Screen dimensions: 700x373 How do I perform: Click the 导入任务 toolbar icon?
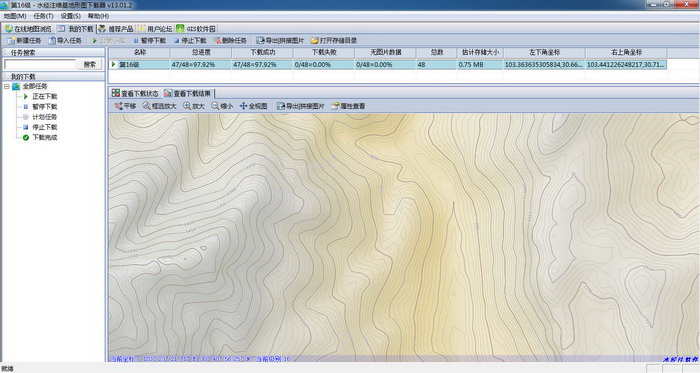[x=52, y=41]
